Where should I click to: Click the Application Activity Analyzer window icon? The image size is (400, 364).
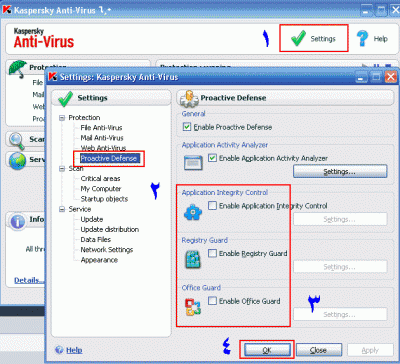(x=193, y=162)
